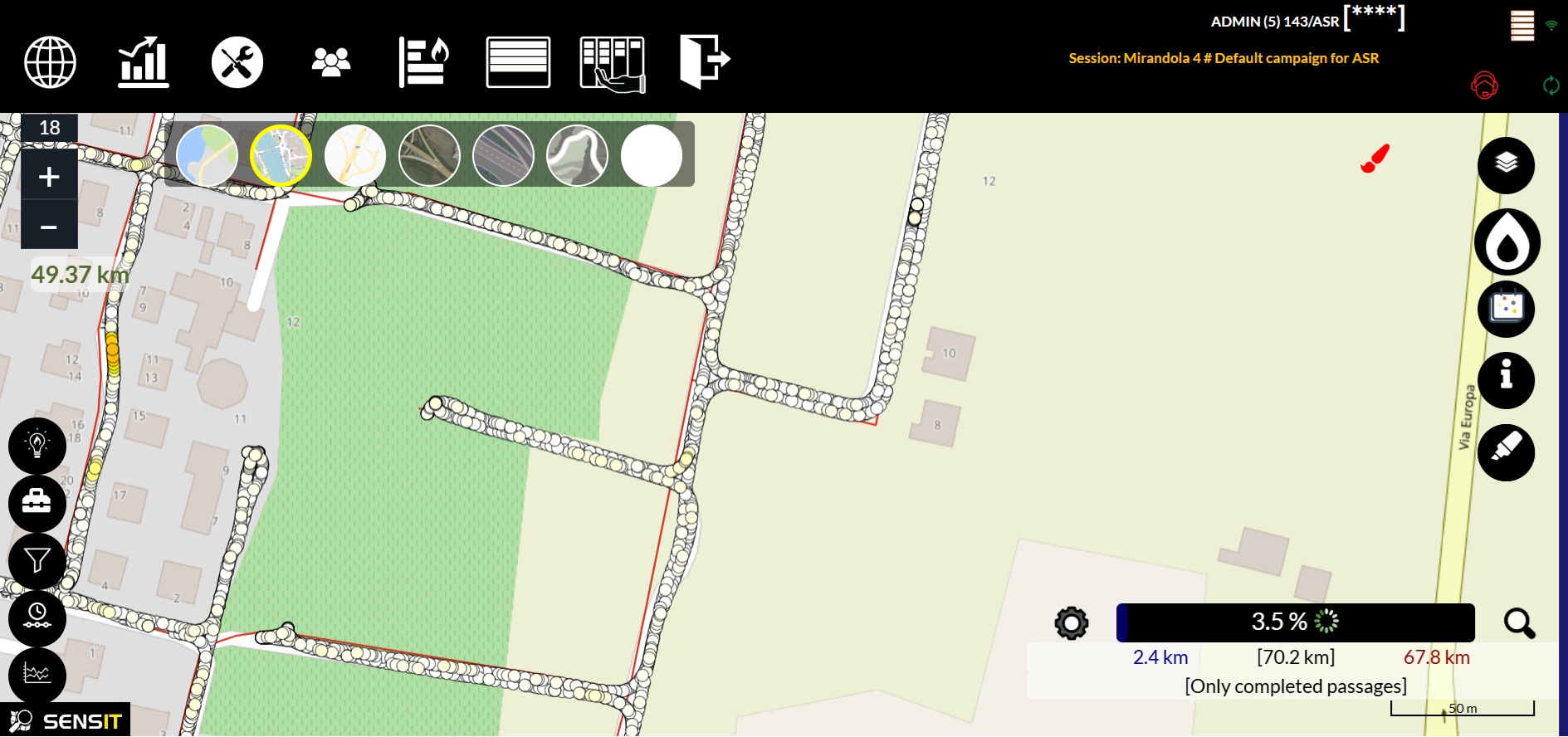Open the funnel filter button
The image size is (1568, 737).
(x=37, y=562)
